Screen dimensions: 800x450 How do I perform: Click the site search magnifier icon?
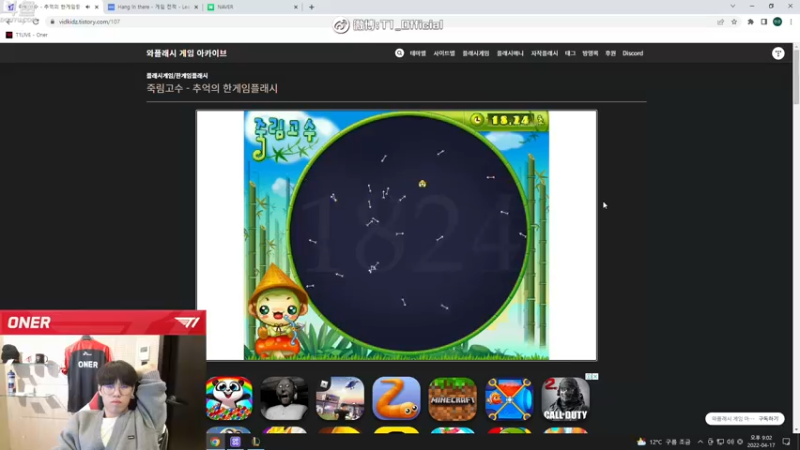pos(399,53)
